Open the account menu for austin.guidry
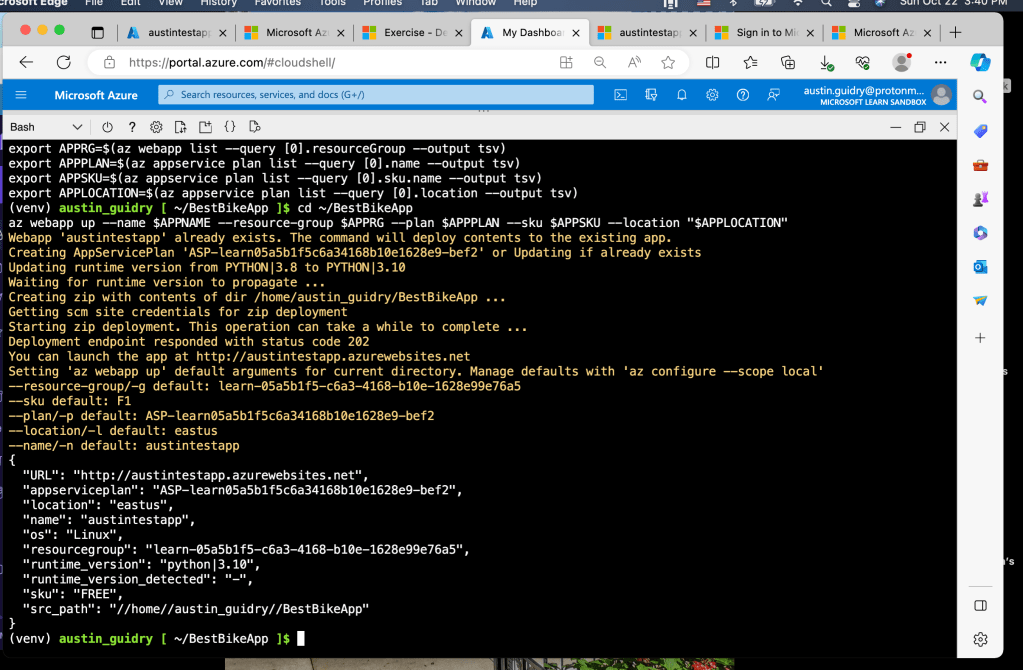Screen dimensions: 1023x670 (940, 95)
